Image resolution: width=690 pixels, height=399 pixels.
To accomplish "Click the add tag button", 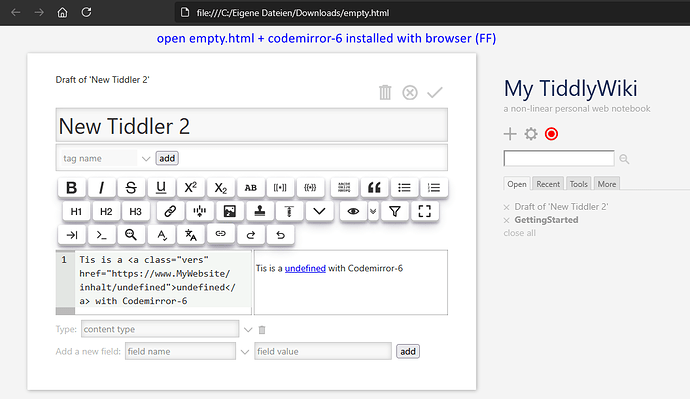I will click(167, 158).
